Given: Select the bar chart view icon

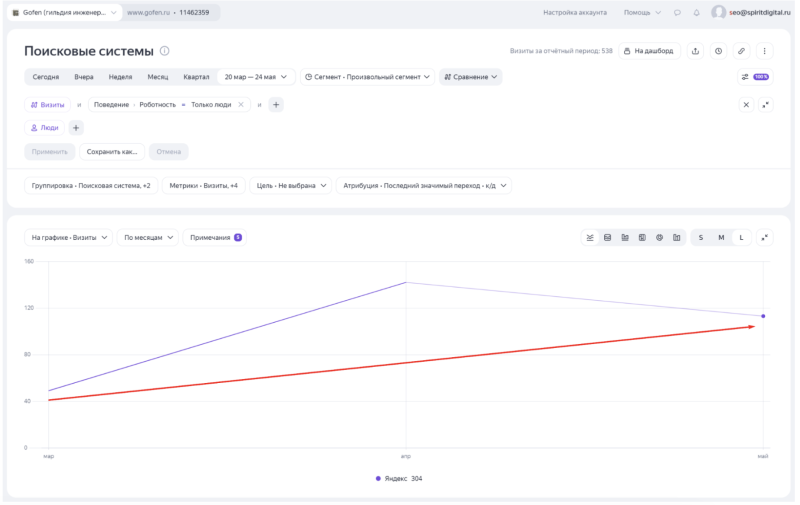Looking at the screenshot, I should (625, 238).
